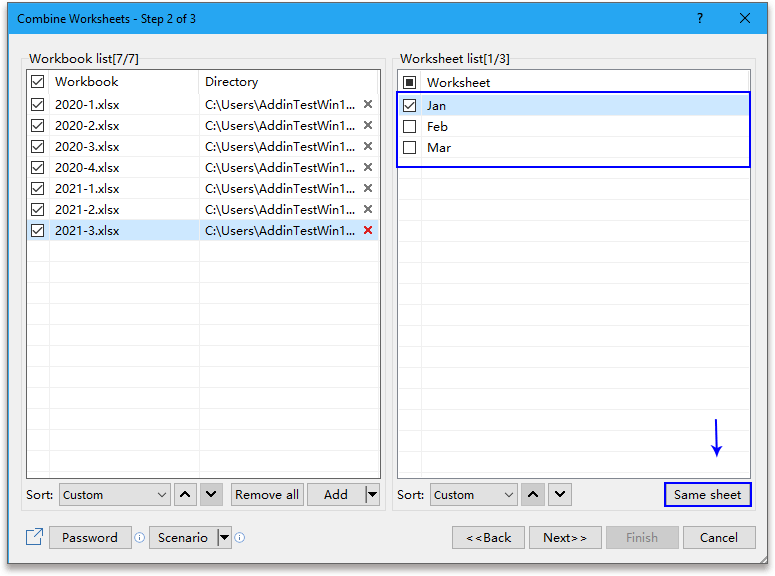Select the Mar worksheet name

[x=439, y=148]
